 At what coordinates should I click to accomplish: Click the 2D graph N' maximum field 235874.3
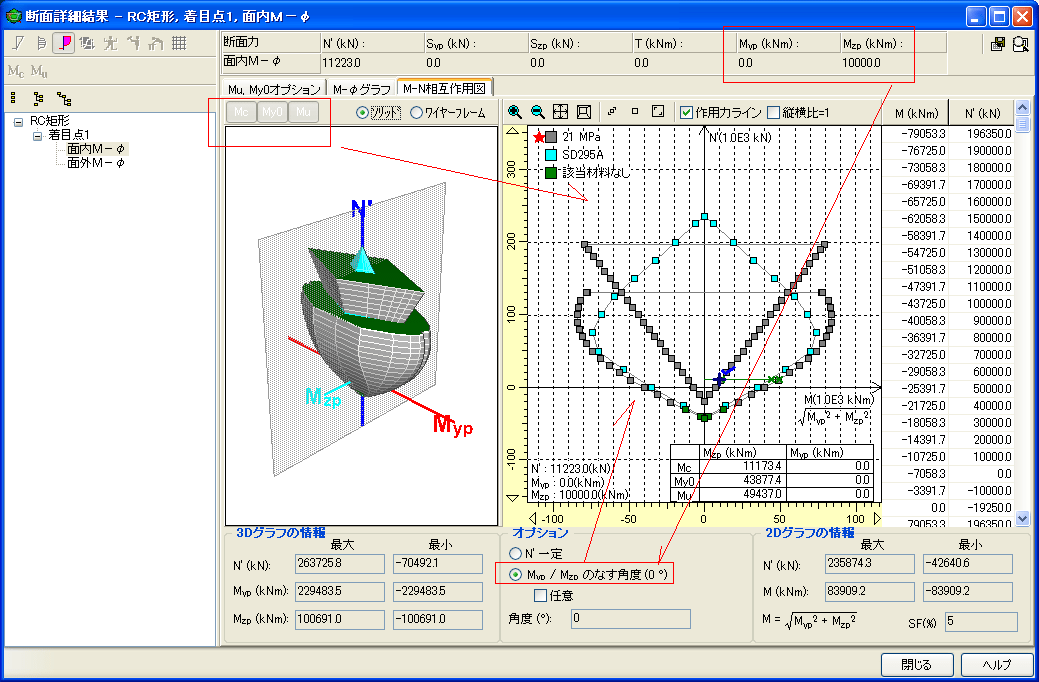(869, 563)
